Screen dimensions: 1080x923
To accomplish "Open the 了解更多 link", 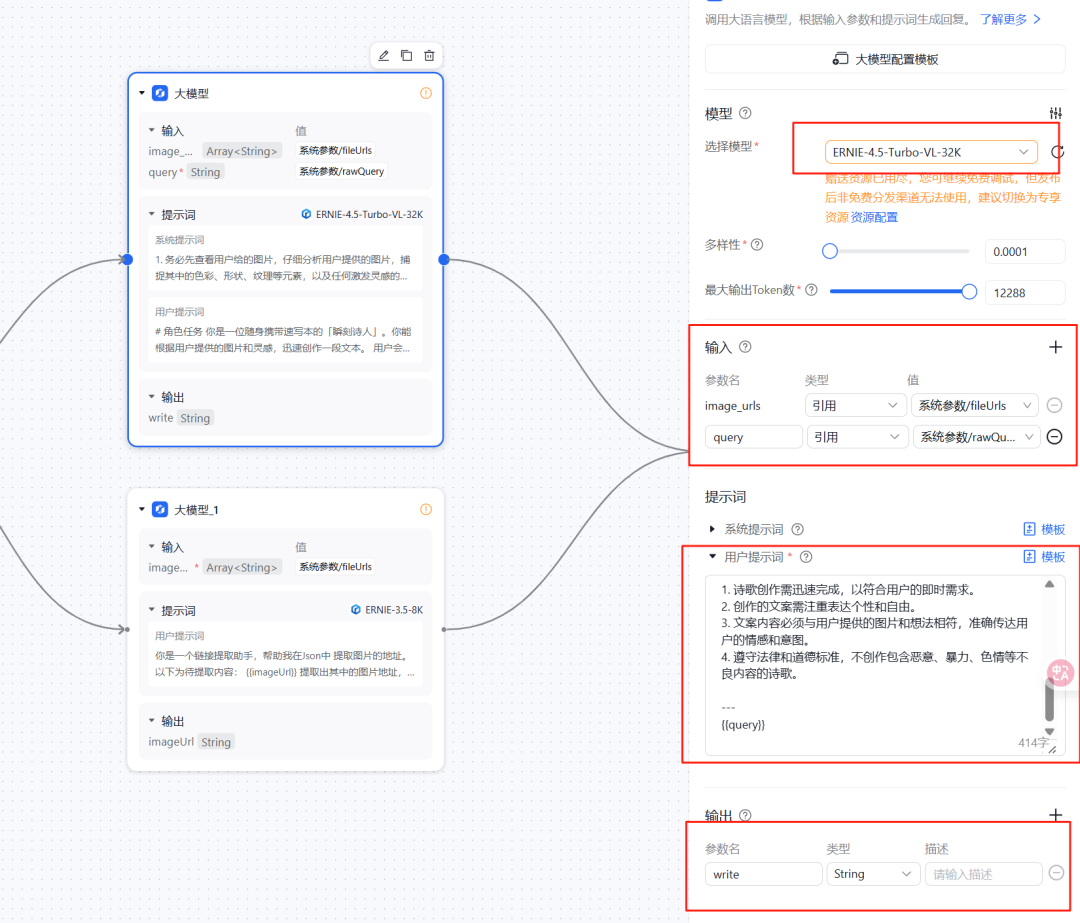I will point(1010,19).
